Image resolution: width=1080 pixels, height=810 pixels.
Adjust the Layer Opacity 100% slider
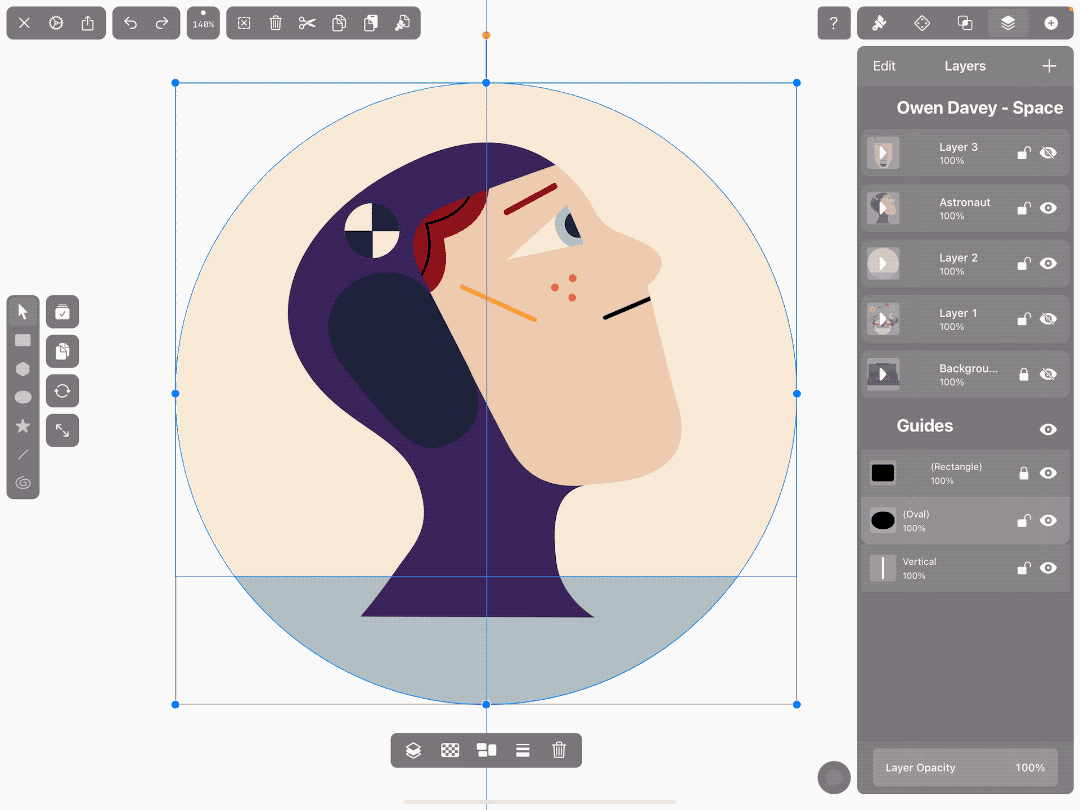[x=965, y=767]
